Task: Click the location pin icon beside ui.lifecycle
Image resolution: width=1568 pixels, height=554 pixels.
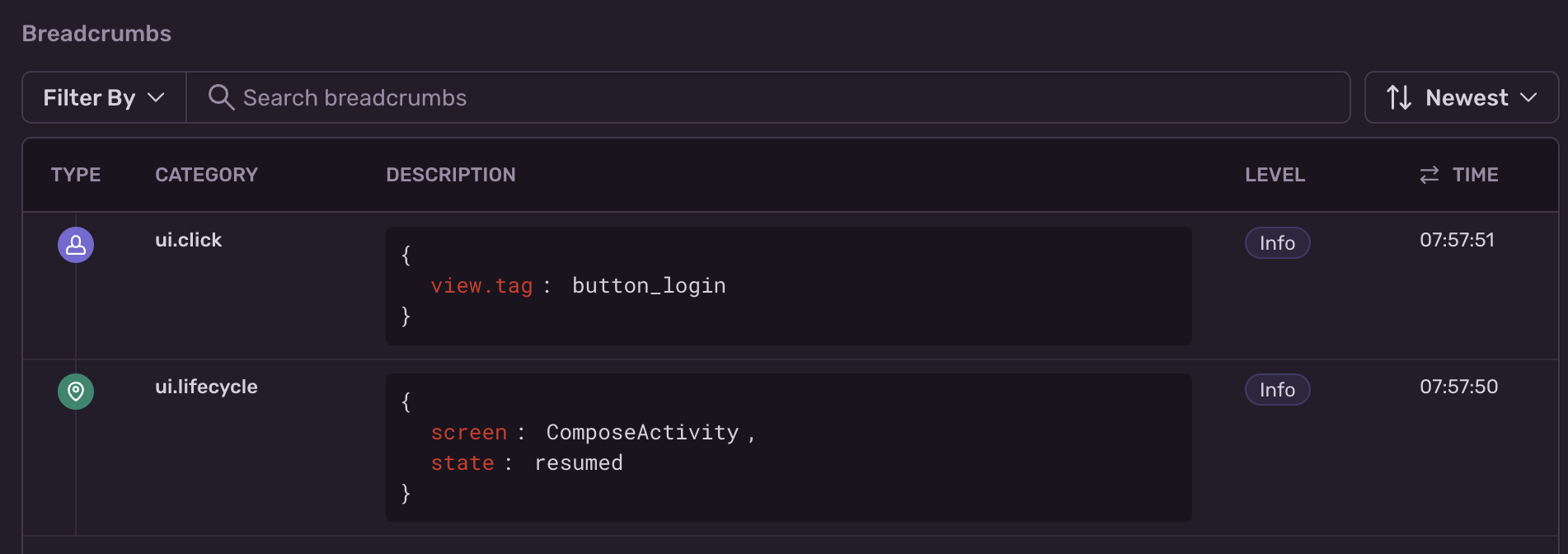Action: pos(75,392)
